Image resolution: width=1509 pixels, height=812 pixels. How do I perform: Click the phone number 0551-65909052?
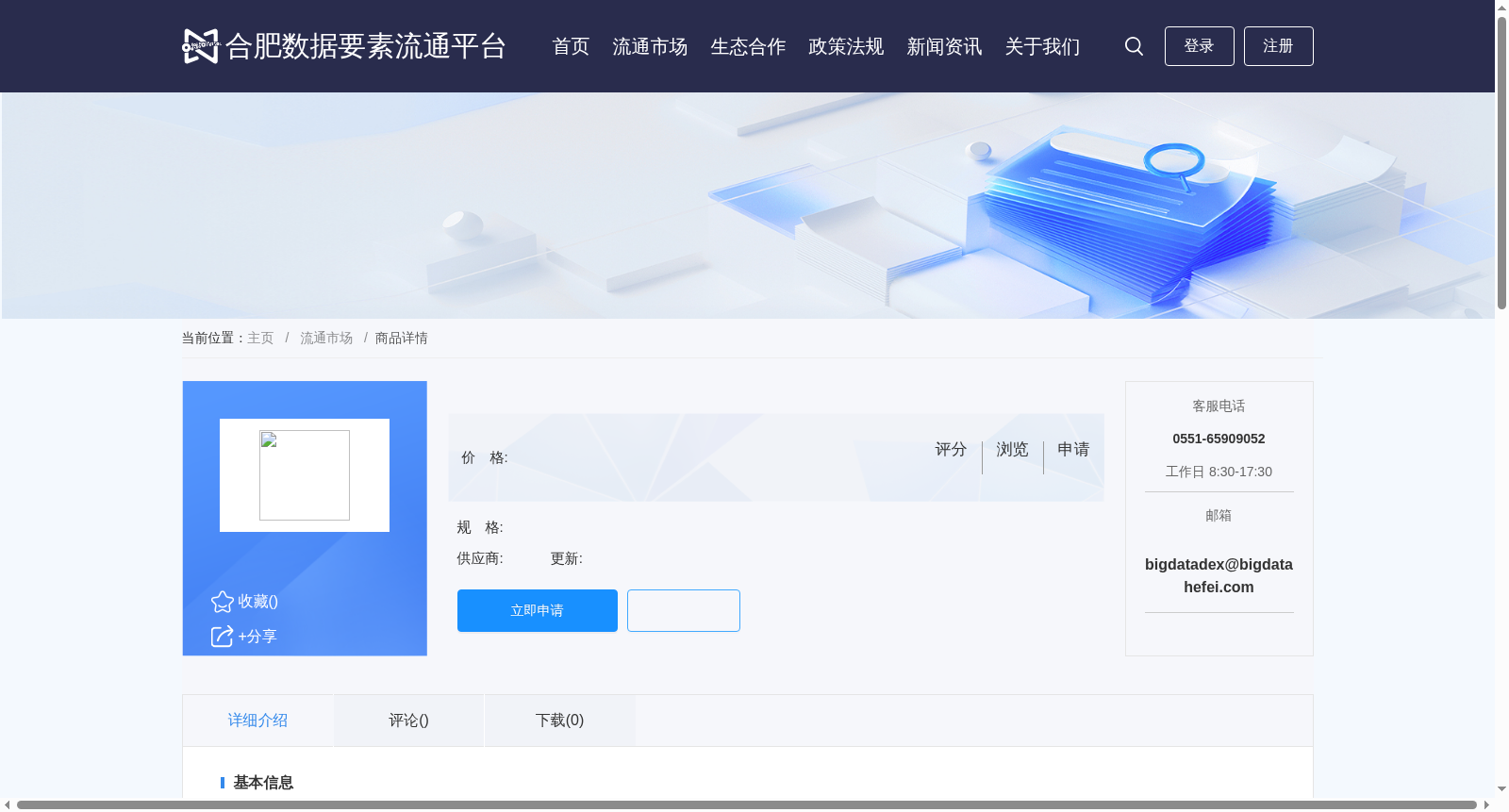(x=1219, y=439)
